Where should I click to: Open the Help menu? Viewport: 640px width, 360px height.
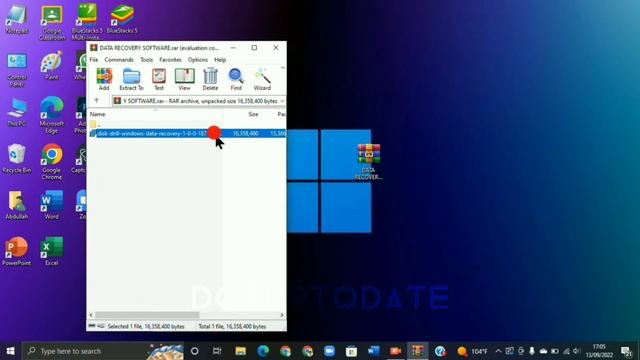click(x=220, y=60)
